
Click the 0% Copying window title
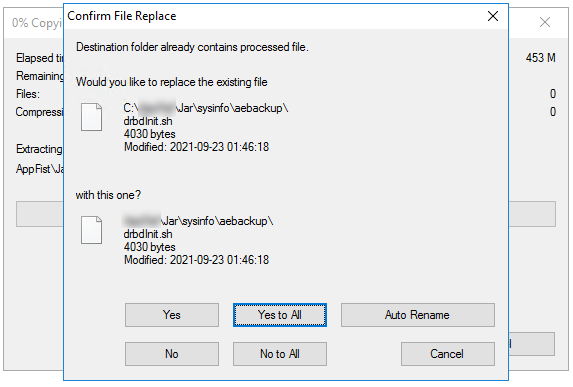[37, 23]
